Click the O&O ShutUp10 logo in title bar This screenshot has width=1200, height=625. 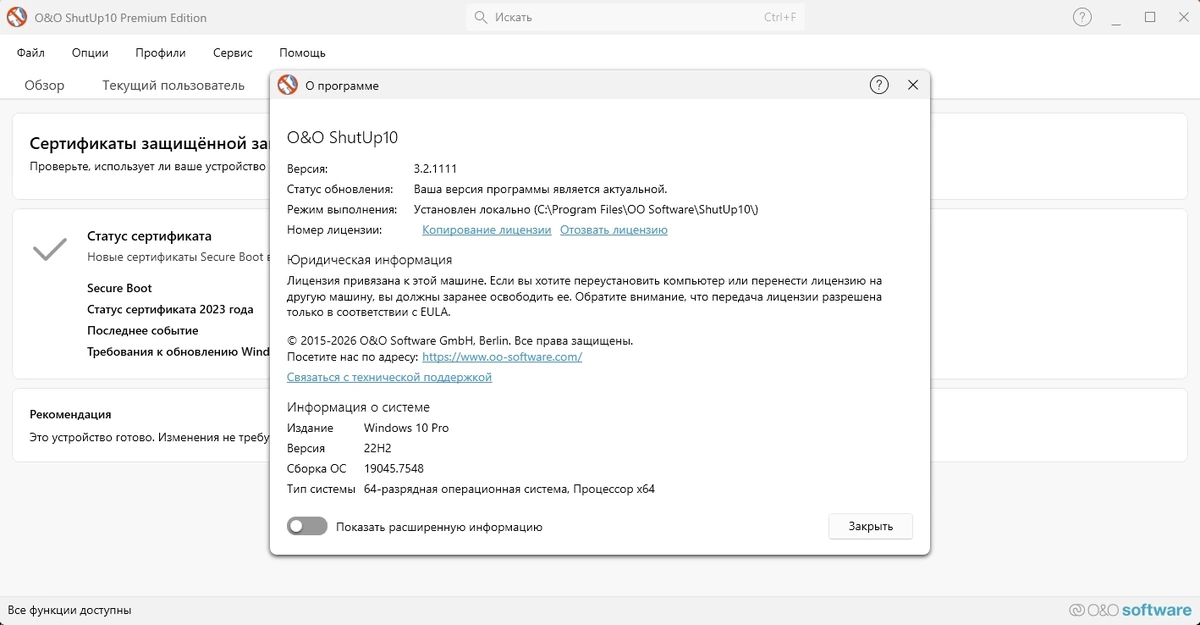pos(17,17)
